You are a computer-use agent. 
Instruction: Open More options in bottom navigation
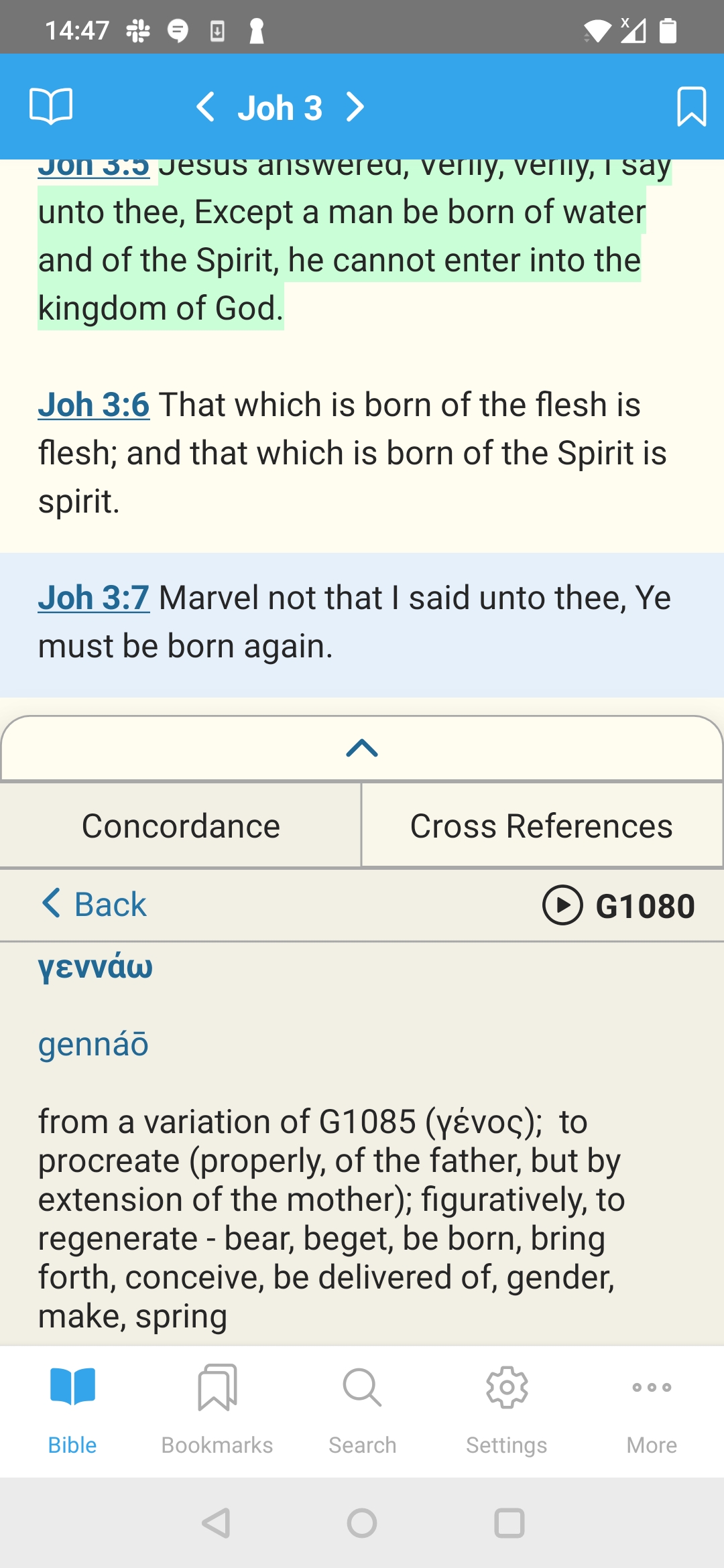coord(652,1410)
